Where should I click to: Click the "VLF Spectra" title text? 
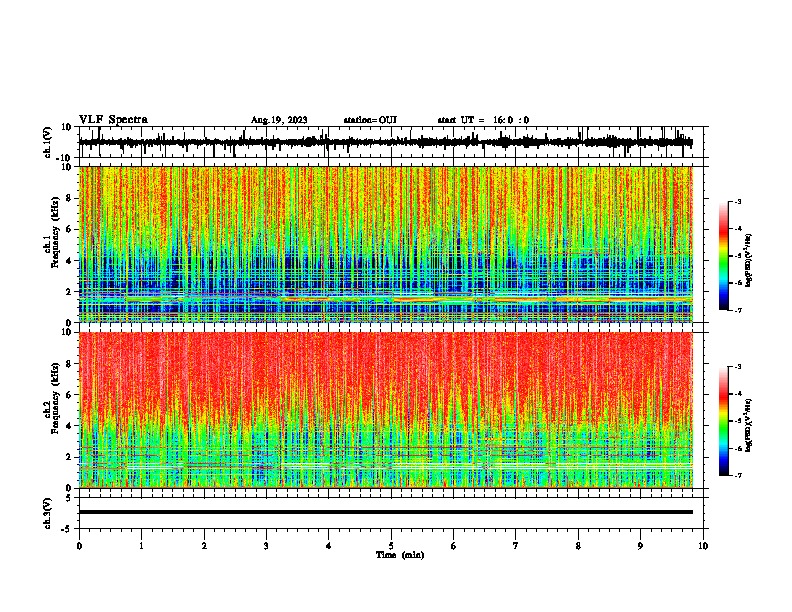point(113,120)
